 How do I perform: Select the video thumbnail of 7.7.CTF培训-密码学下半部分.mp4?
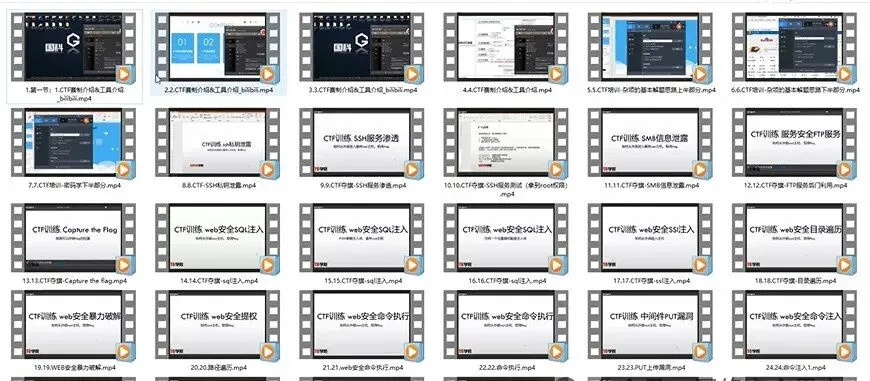[73, 143]
